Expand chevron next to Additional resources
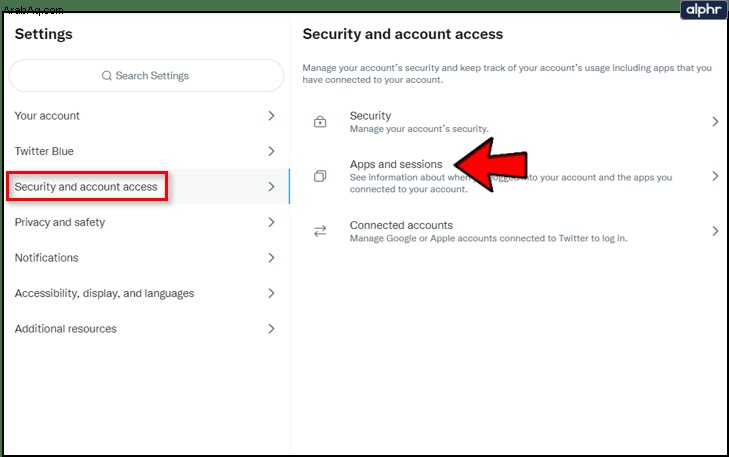This screenshot has height=457, width=729. [x=272, y=329]
